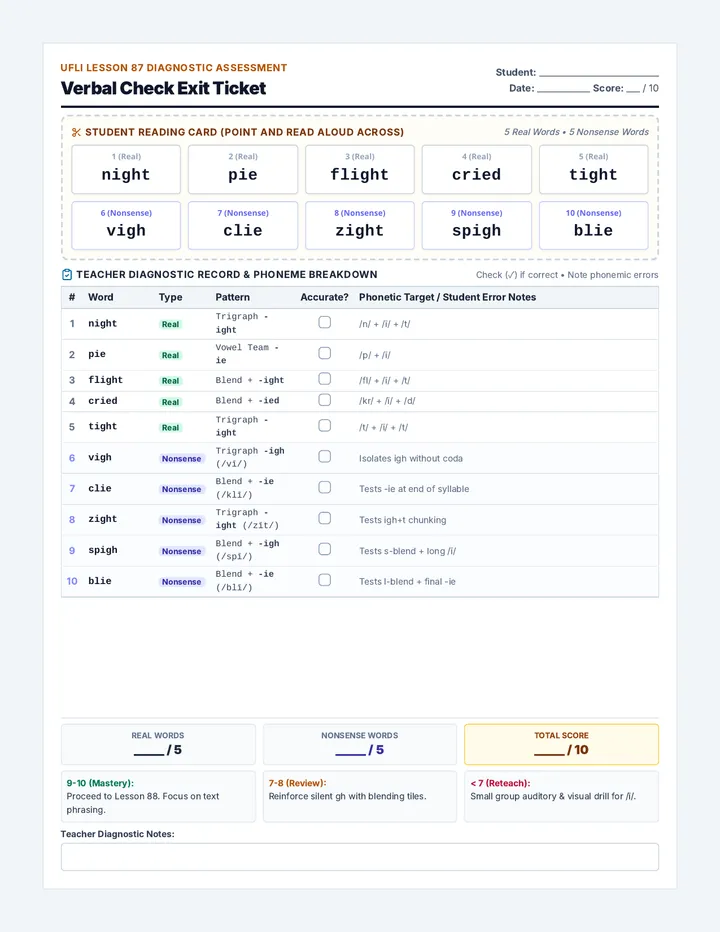Click the yellow Total Score box
Viewport: 720px width, 932px height.
(561, 744)
